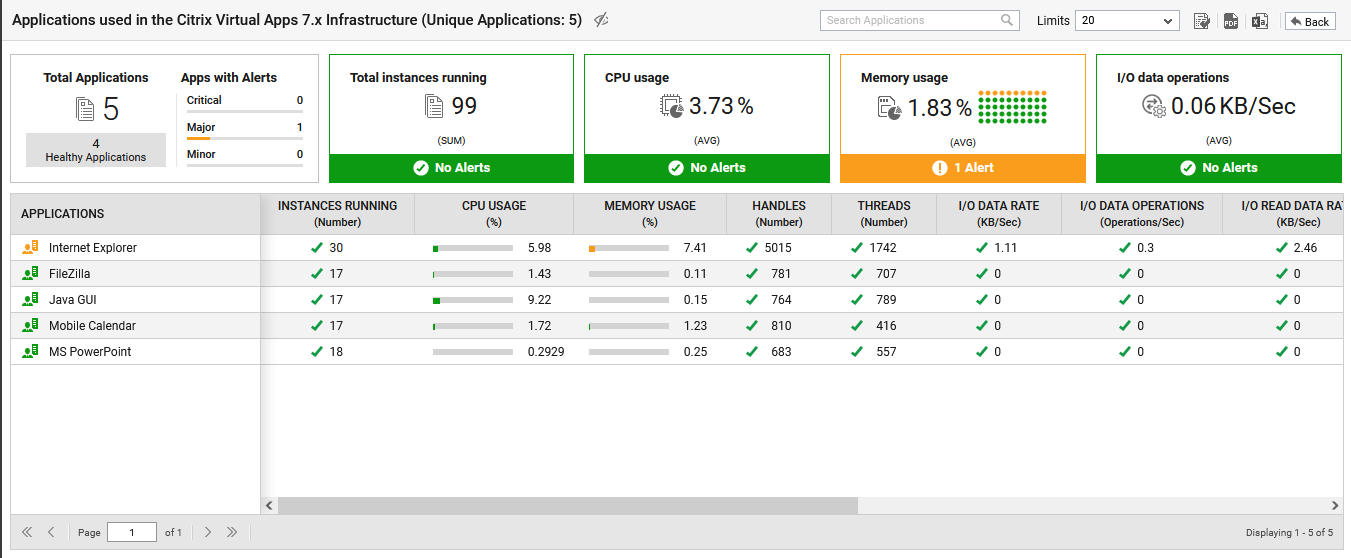Viewport: 1351px width, 558px height.
Task: Click the page number input field
Action: pyautogui.click(x=132, y=532)
